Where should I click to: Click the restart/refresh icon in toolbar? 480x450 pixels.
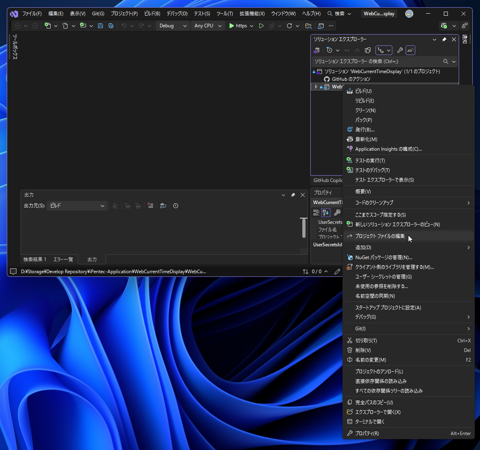pyautogui.click(x=289, y=26)
